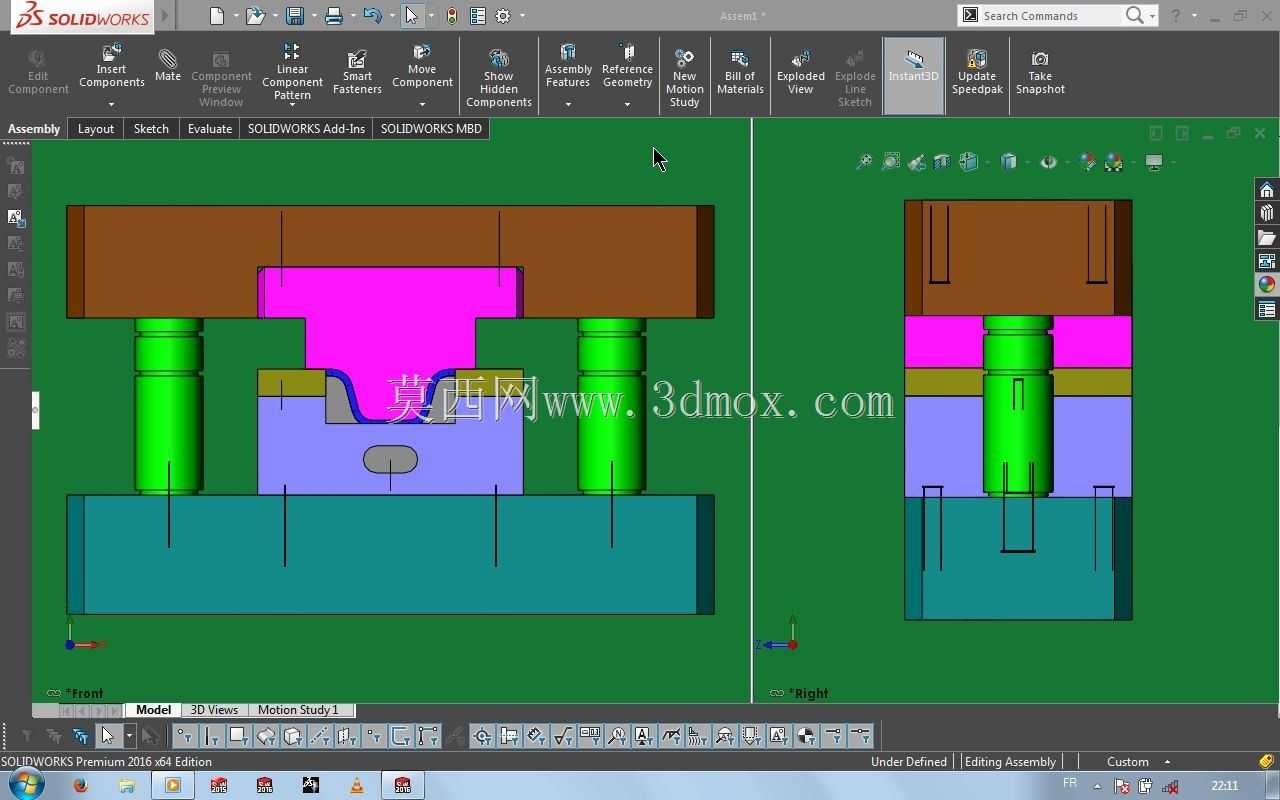
Task: Start a New Motion Study
Action: tap(684, 77)
